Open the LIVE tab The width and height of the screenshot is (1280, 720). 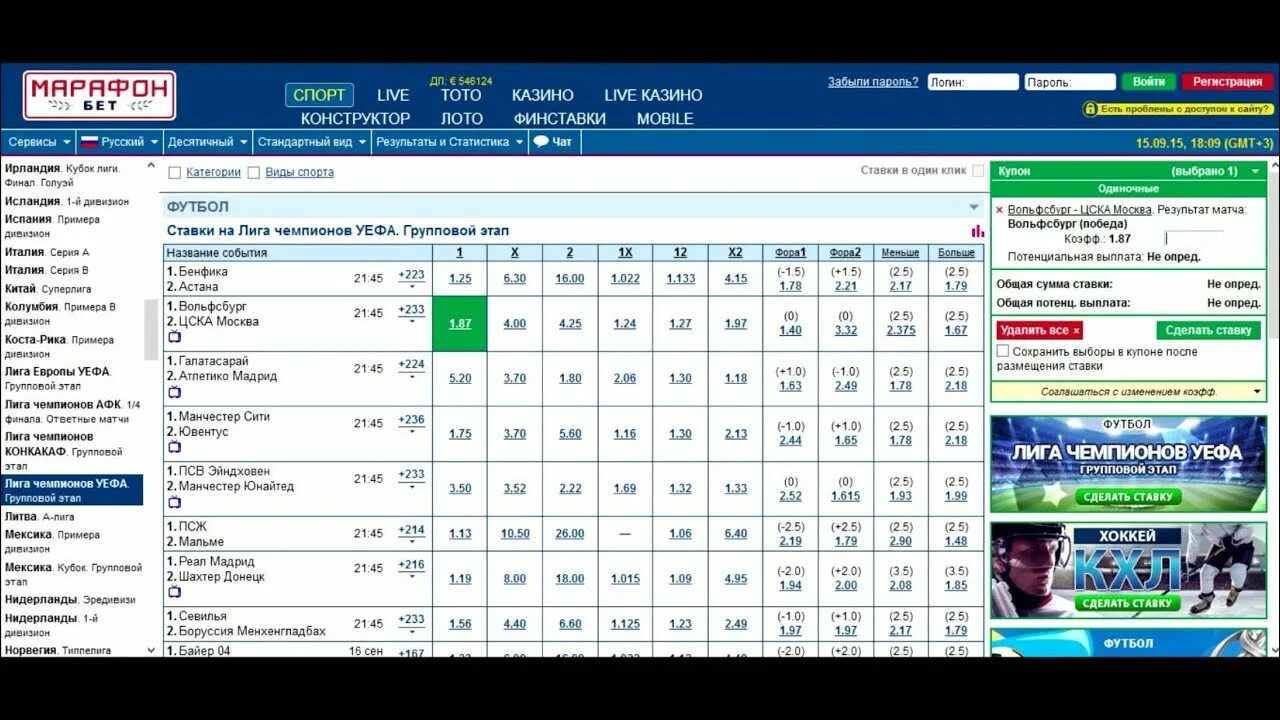pyautogui.click(x=393, y=95)
